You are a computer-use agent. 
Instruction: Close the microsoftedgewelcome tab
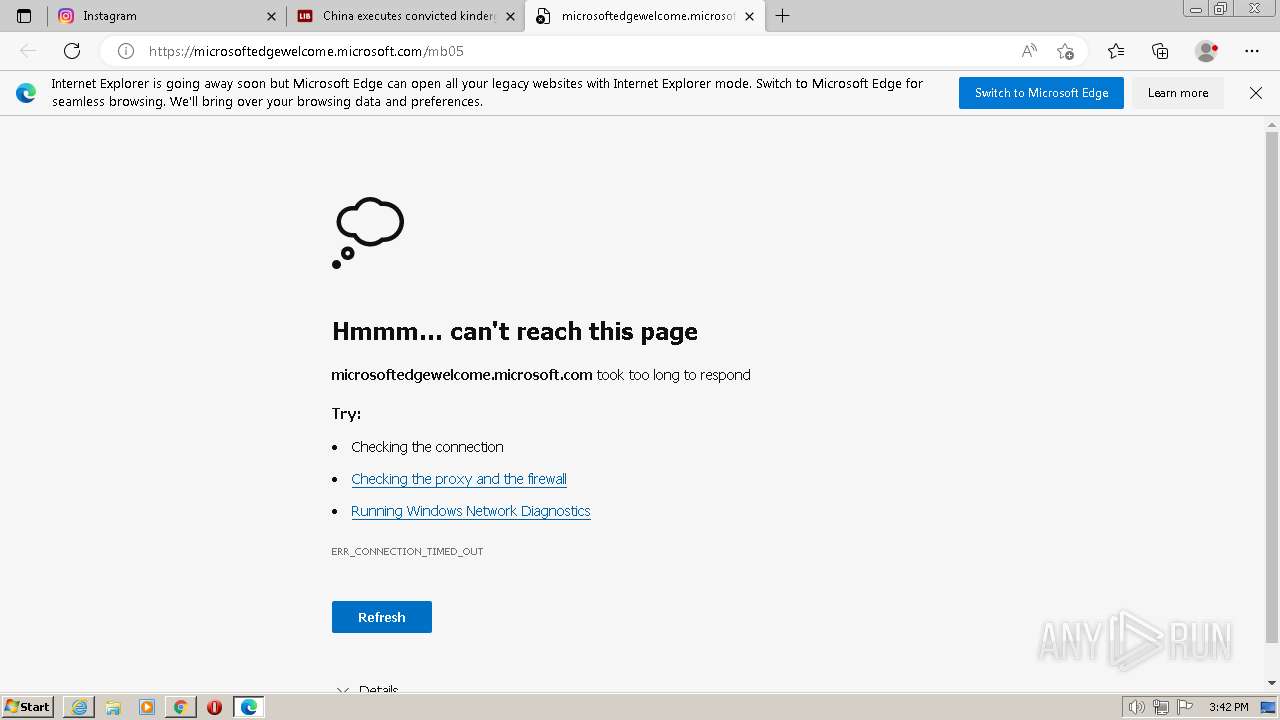tap(749, 16)
